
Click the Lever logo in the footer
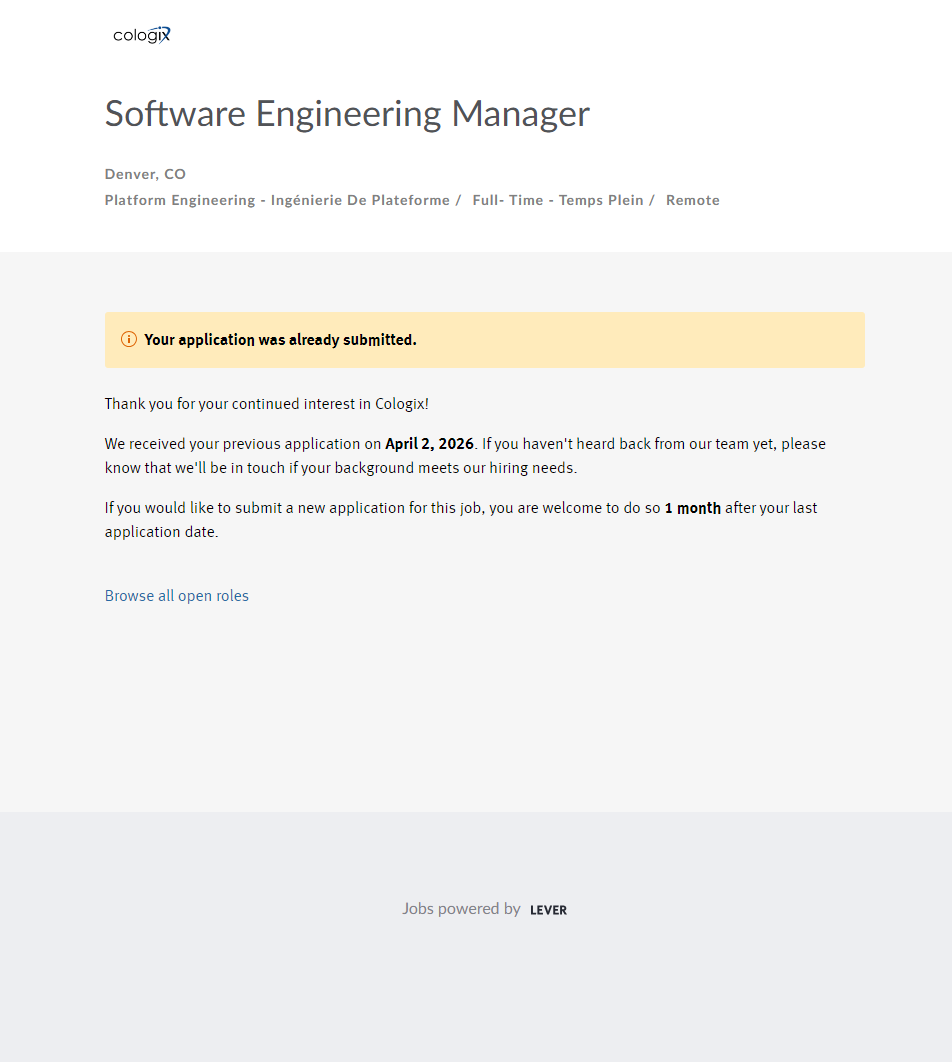click(x=548, y=910)
